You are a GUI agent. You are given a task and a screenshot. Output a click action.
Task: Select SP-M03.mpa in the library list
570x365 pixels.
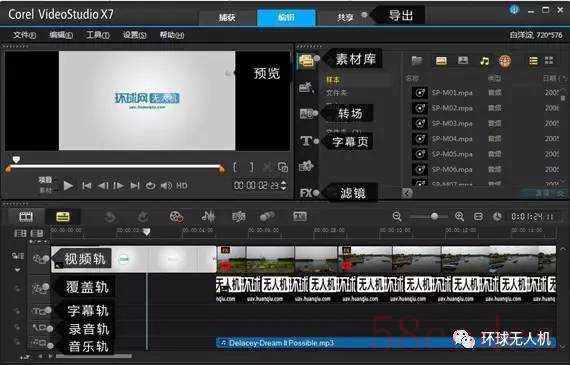click(452, 124)
